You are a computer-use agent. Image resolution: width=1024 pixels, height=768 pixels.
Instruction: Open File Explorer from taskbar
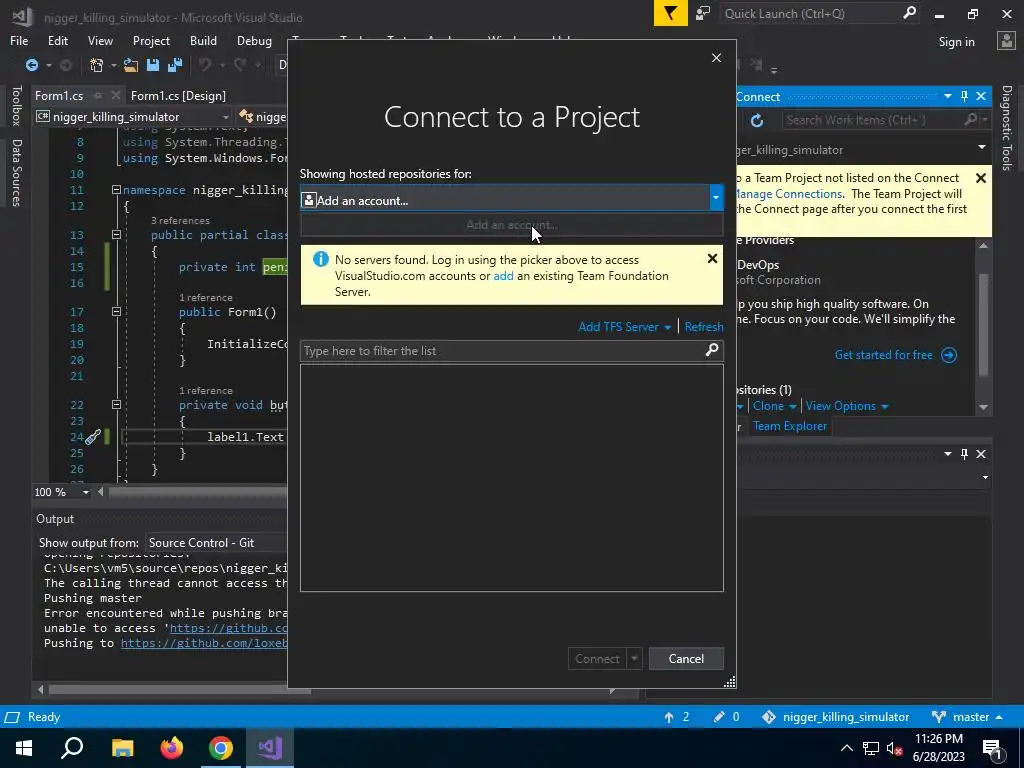pyautogui.click(x=122, y=748)
